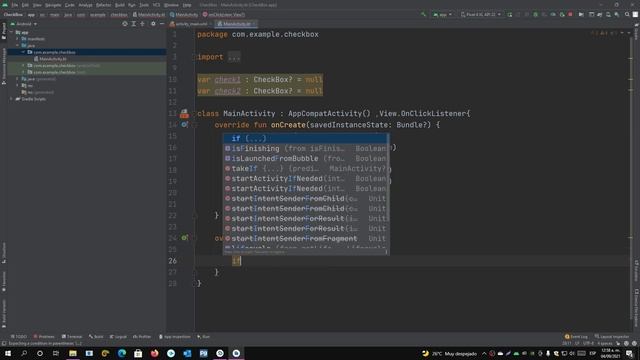This screenshot has width=640, height=360.
Task: Click breadcrumb 'checkbox' in navigation bar
Action: (119, 14)
